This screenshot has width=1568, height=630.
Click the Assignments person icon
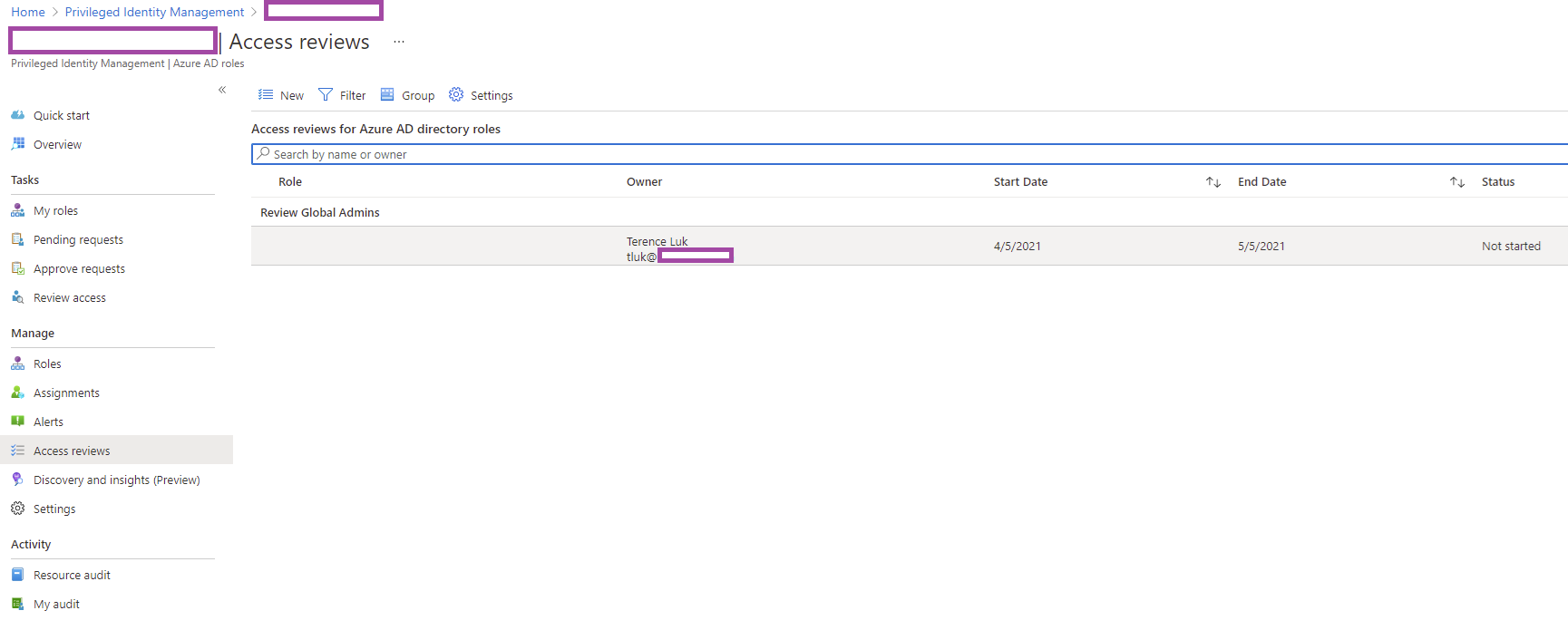(17, 393)
